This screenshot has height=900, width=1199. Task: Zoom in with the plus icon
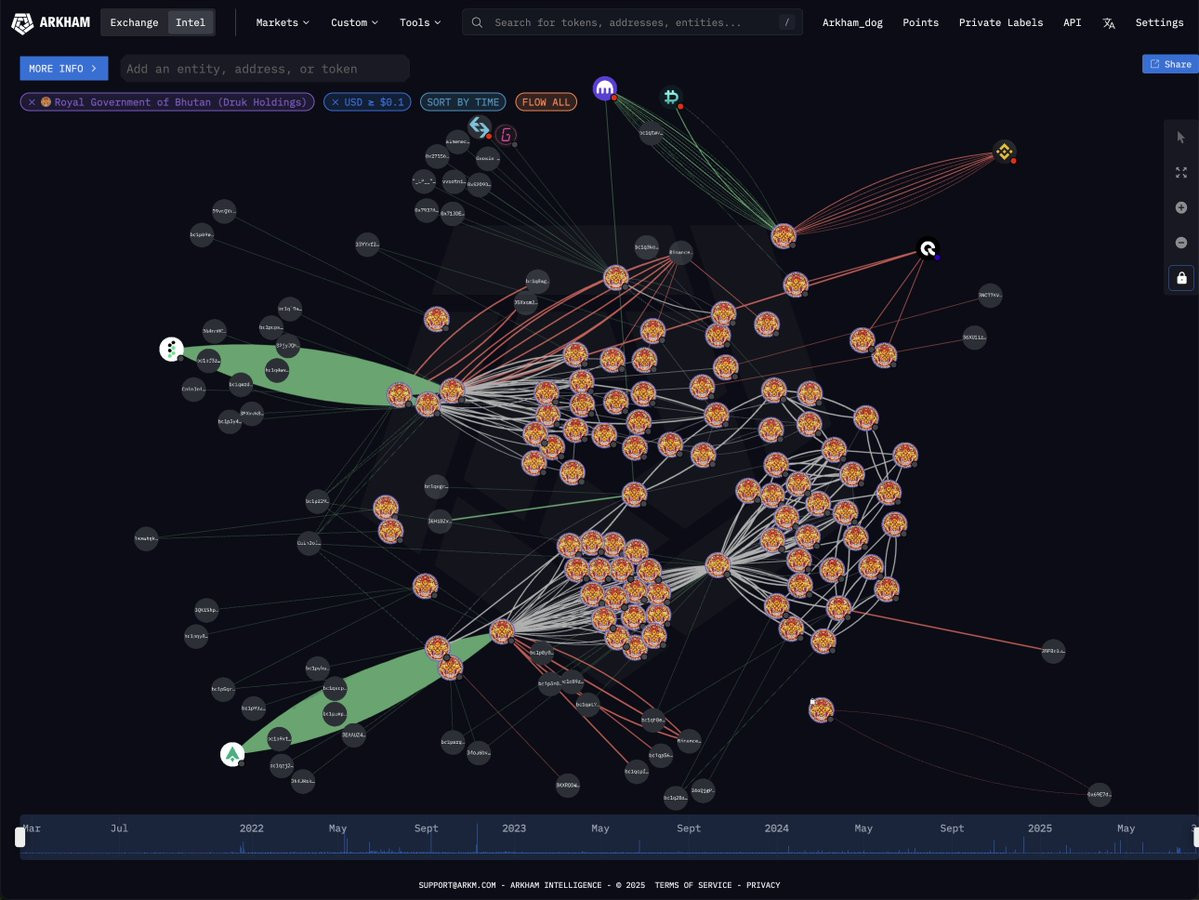1181,208
